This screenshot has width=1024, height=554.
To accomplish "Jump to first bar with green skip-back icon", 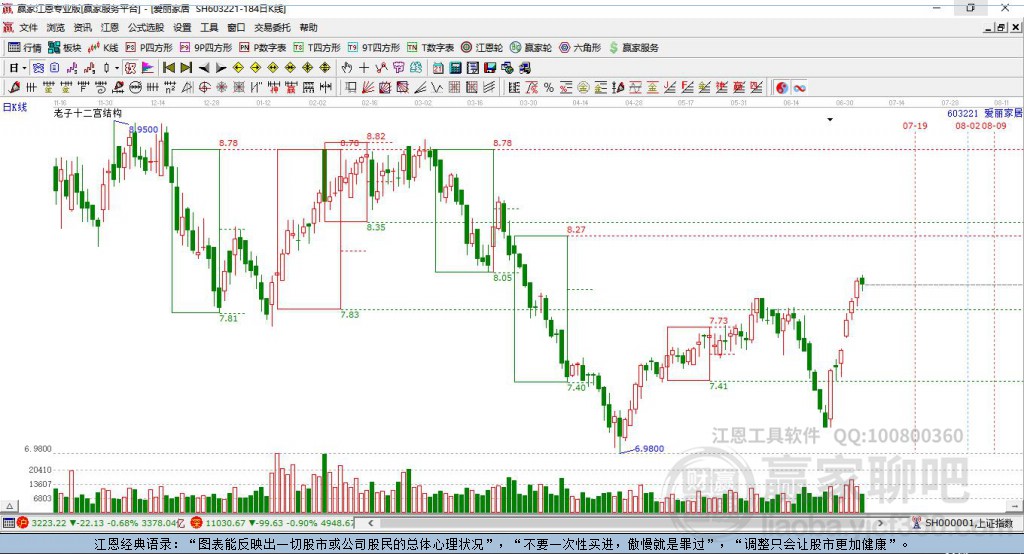I will click(168, 68).
